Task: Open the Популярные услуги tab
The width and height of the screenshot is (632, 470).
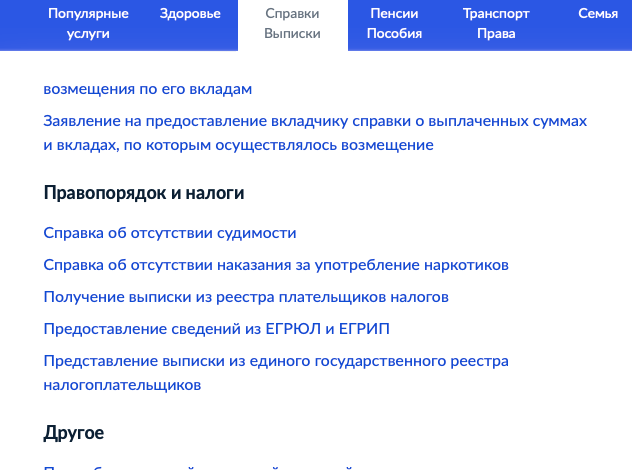Action: (89, 24)
